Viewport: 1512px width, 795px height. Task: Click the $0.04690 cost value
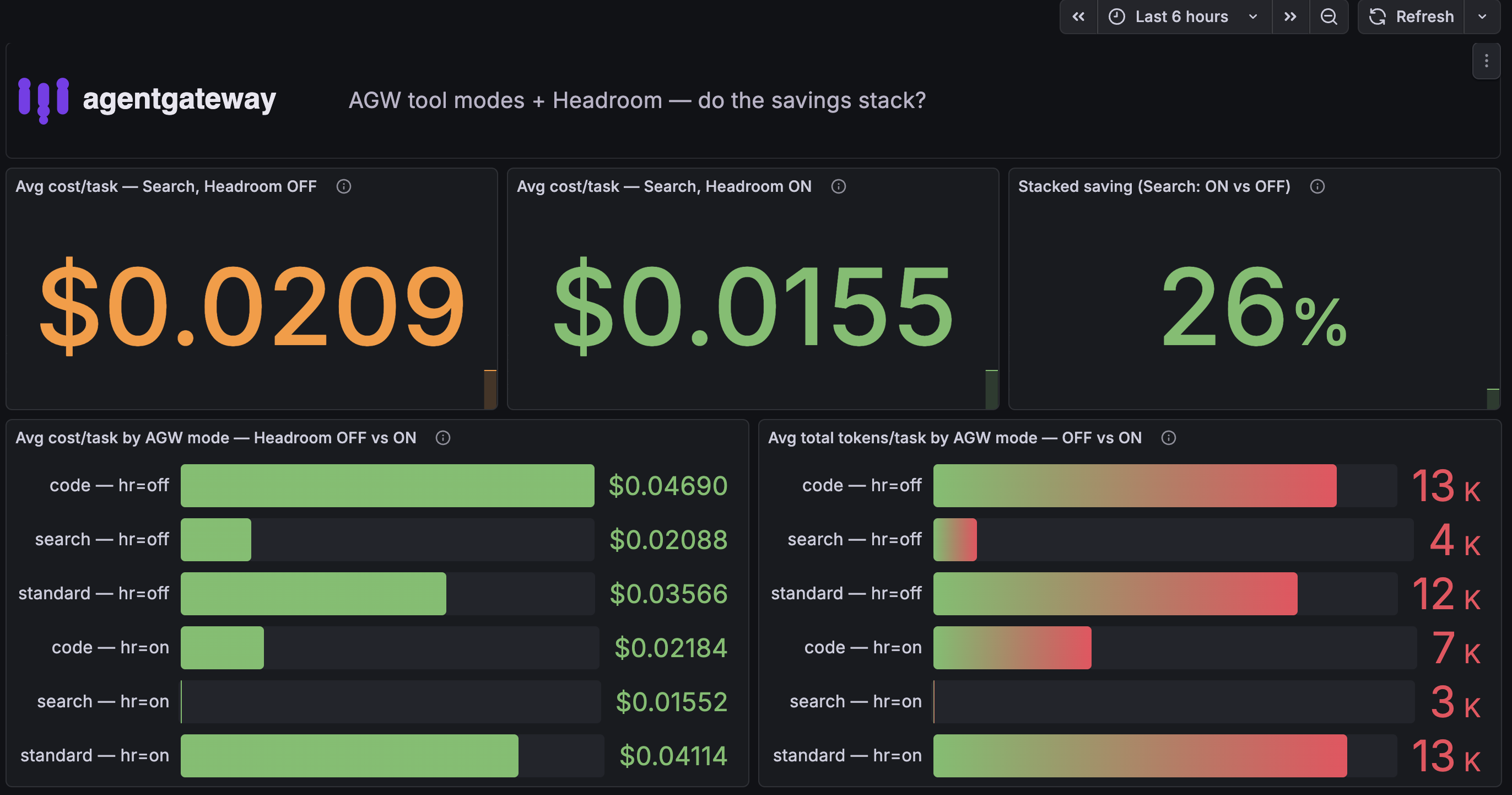668,486
